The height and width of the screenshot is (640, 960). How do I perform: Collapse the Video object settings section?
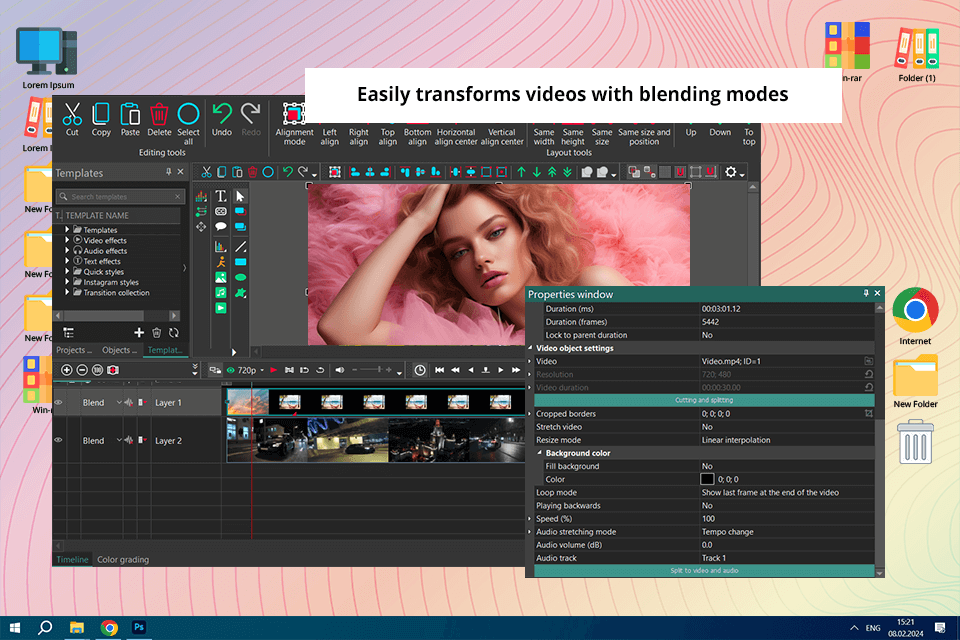[531, 348]
